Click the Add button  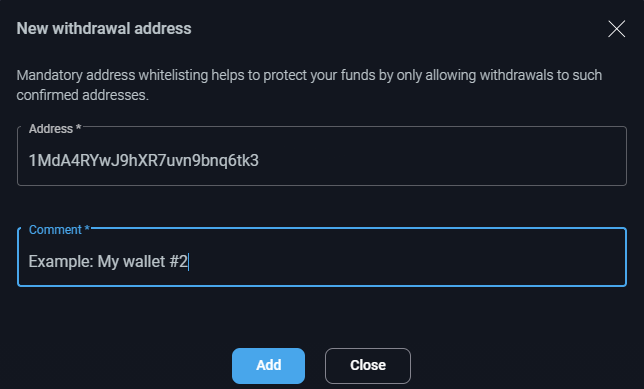(x=268, y=366)
